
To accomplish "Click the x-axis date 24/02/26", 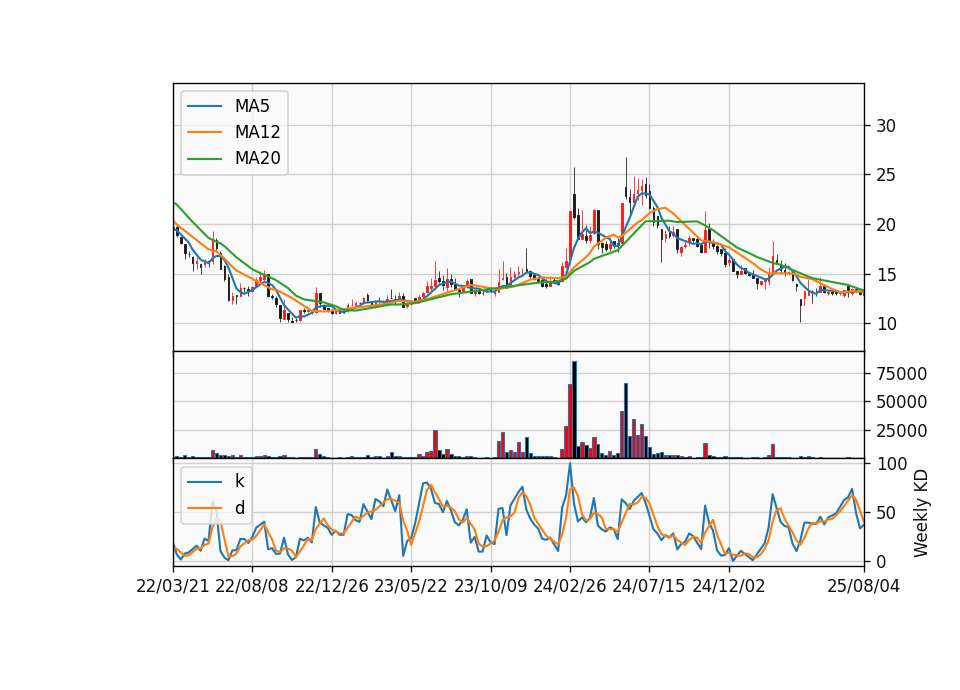I will coord(570,587).
